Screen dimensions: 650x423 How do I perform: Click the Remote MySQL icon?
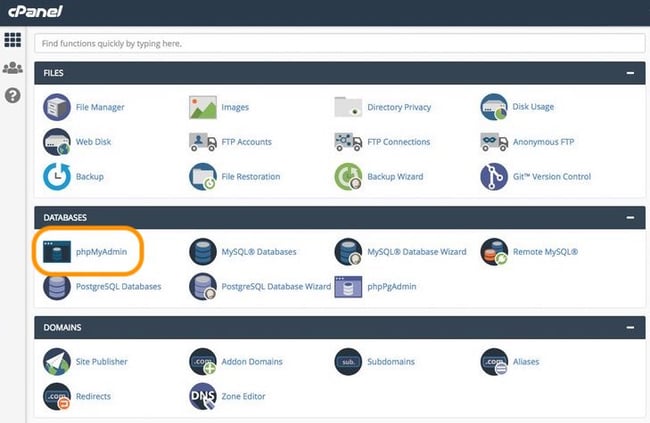[x=494, y=252]
